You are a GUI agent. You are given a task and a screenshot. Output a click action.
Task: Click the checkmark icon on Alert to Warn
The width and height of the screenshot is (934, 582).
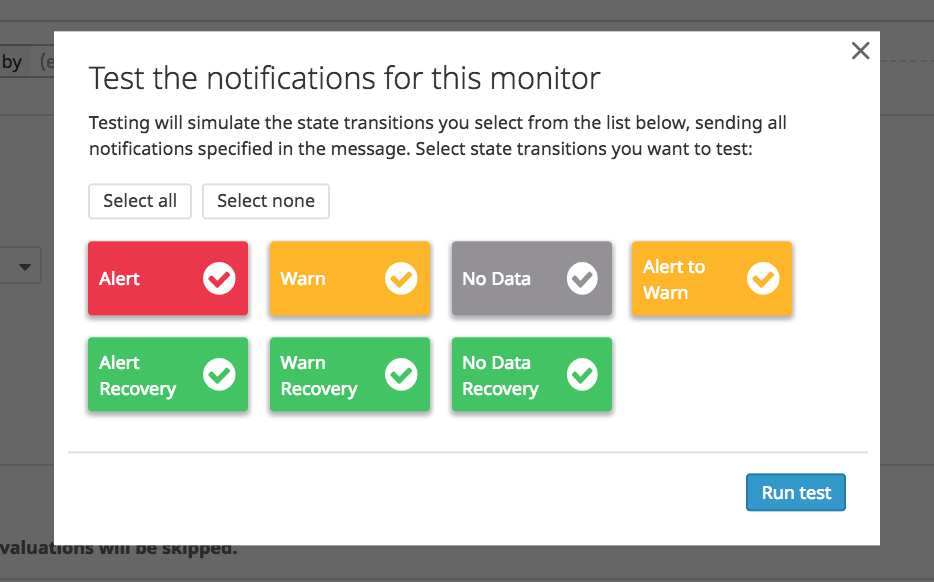763,278
